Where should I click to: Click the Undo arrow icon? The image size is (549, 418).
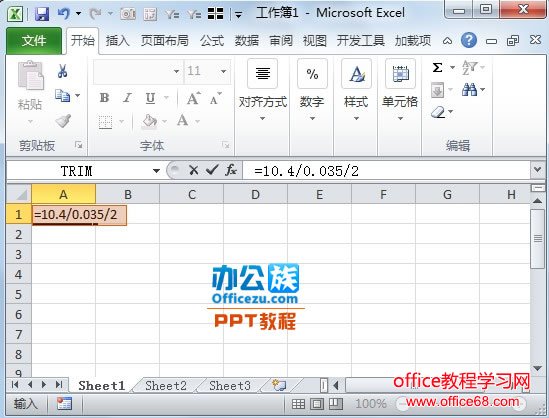pyautogui.click(x=64, y=14)
